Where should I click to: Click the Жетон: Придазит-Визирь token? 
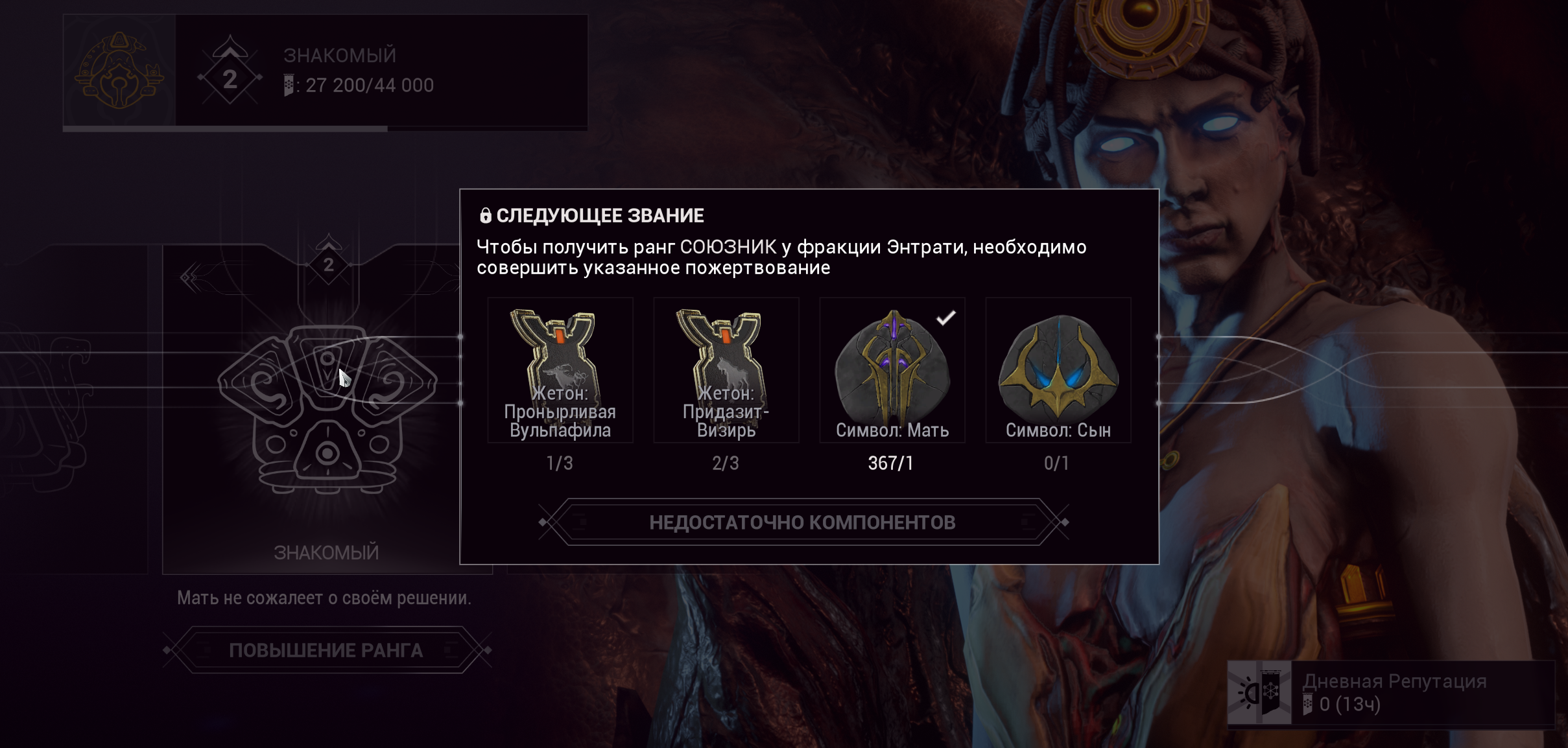pos(726,370)
